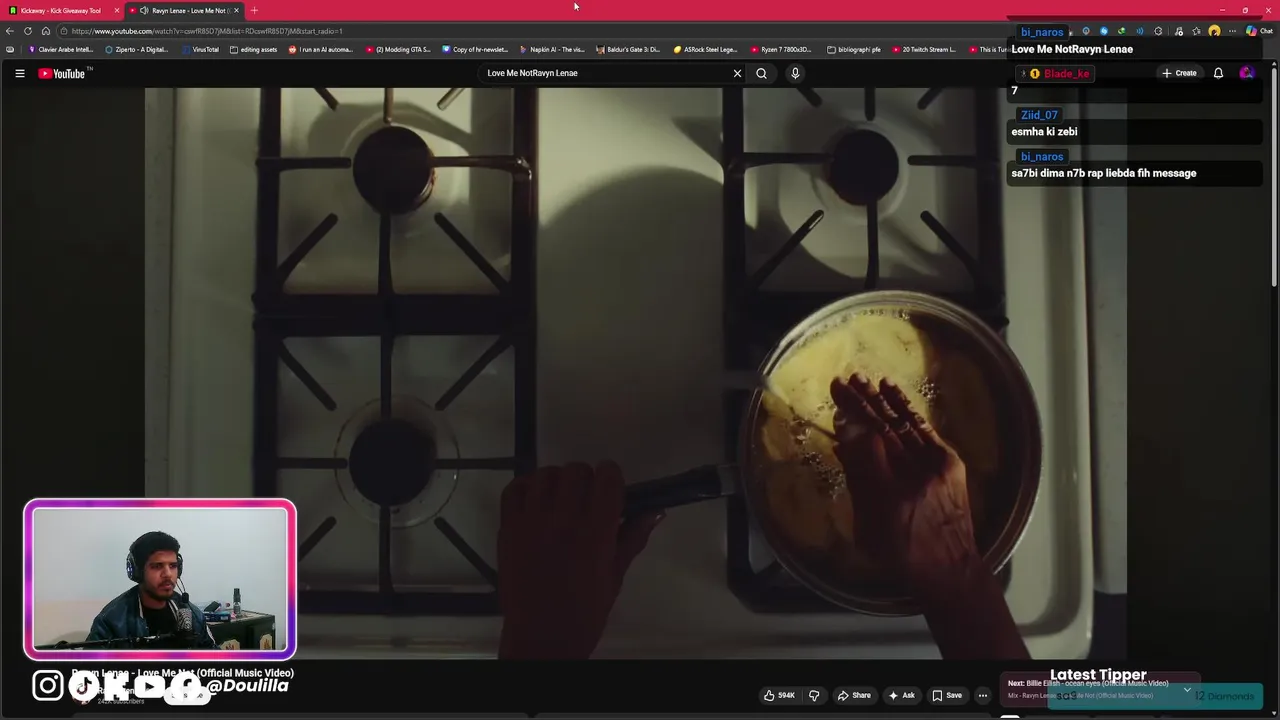
Task: Open the YouTube hamburger guide menu
Action: point(19,73)
